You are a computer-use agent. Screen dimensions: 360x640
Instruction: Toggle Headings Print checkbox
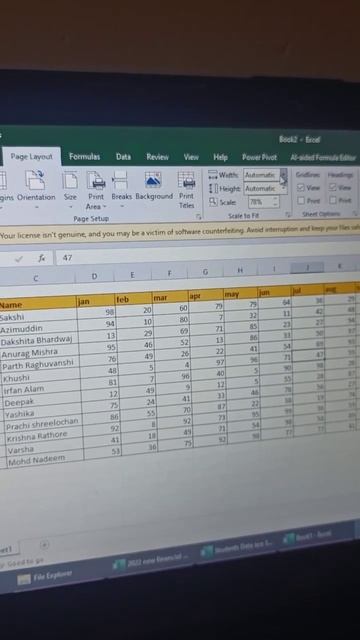(x=333, y=200)
